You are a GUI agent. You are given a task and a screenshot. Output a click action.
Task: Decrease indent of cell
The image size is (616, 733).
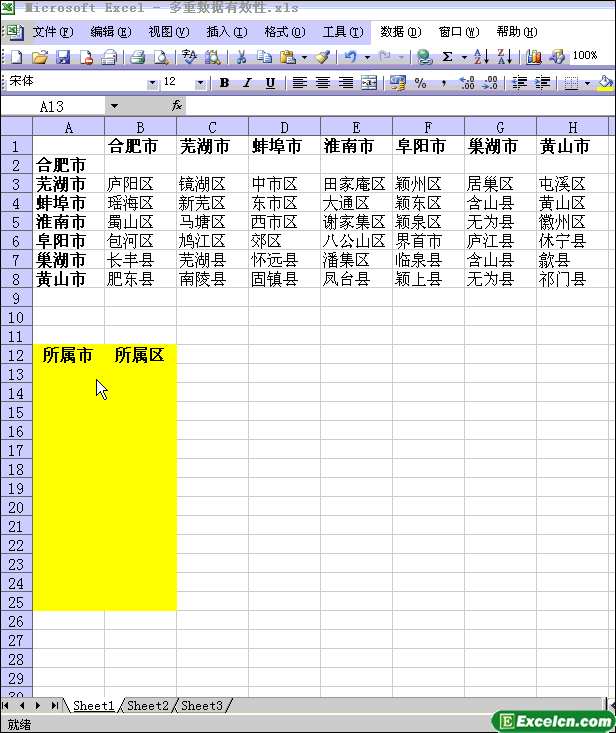pos(519,83)
